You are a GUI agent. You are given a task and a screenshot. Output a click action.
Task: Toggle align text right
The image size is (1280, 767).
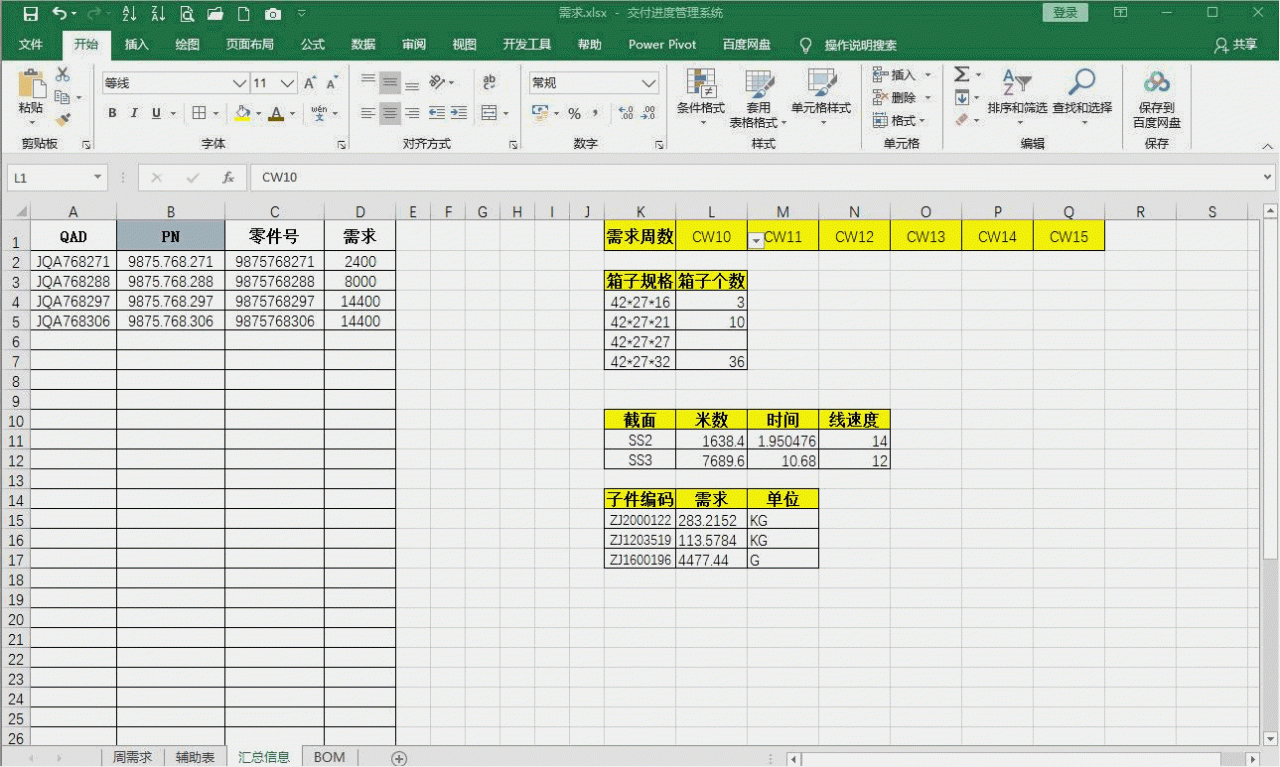point(412,113)
